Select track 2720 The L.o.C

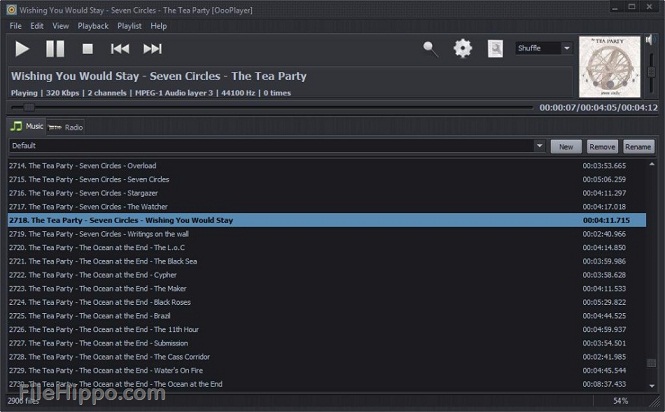[x=327, y=247]
